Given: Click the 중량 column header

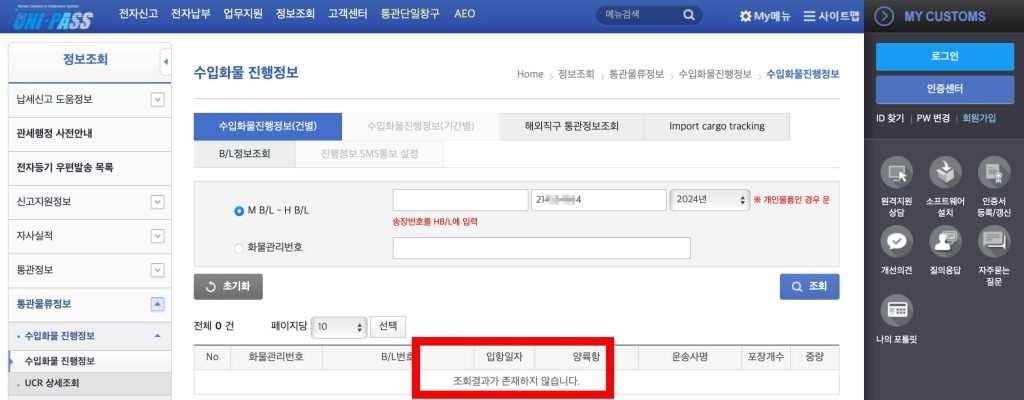Looking at the screenshot, I should (x=814, y=357).
